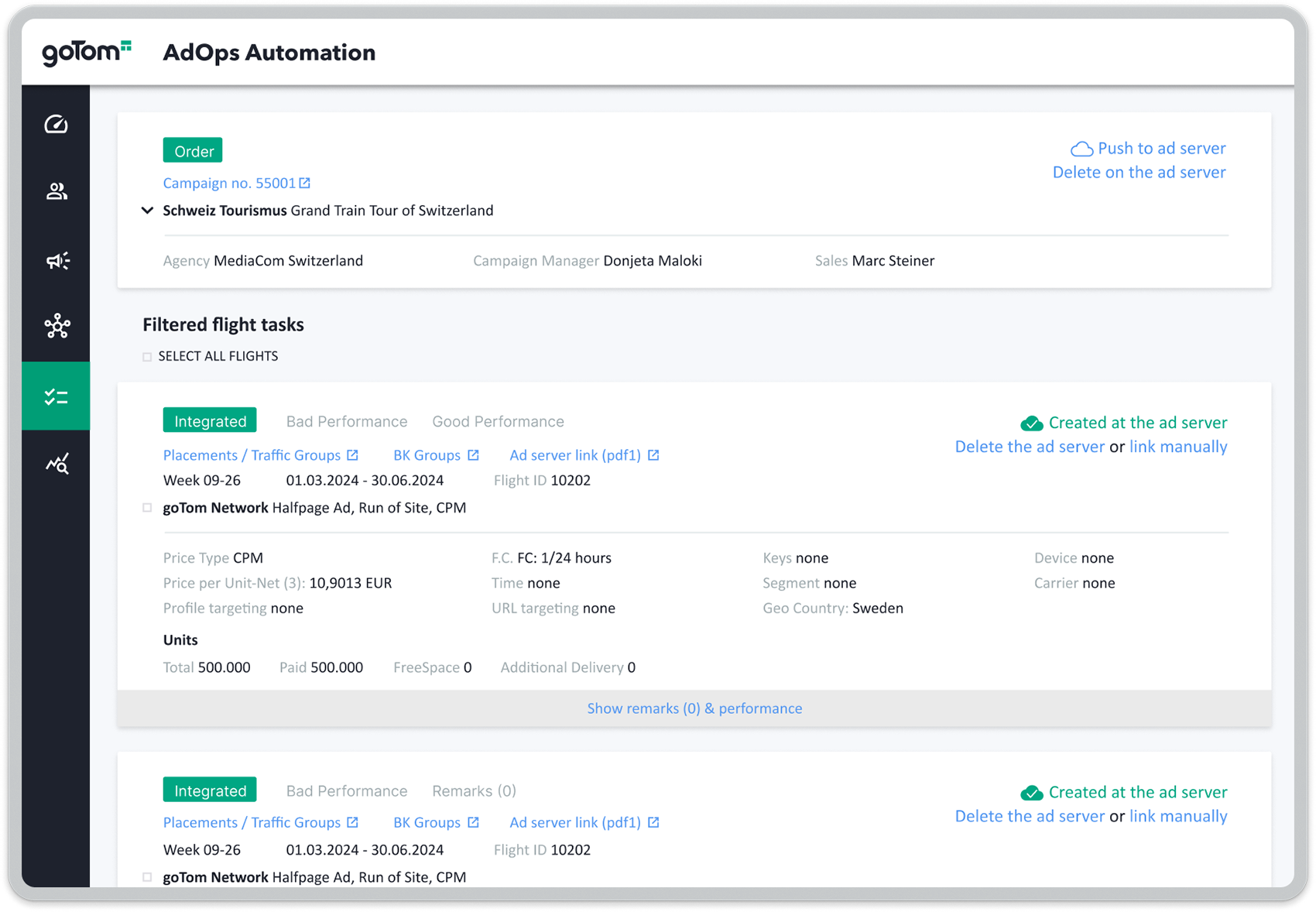Open BK Groups link in the second flight card
This screenshot has width=1316, height=912.
(427, 822)
